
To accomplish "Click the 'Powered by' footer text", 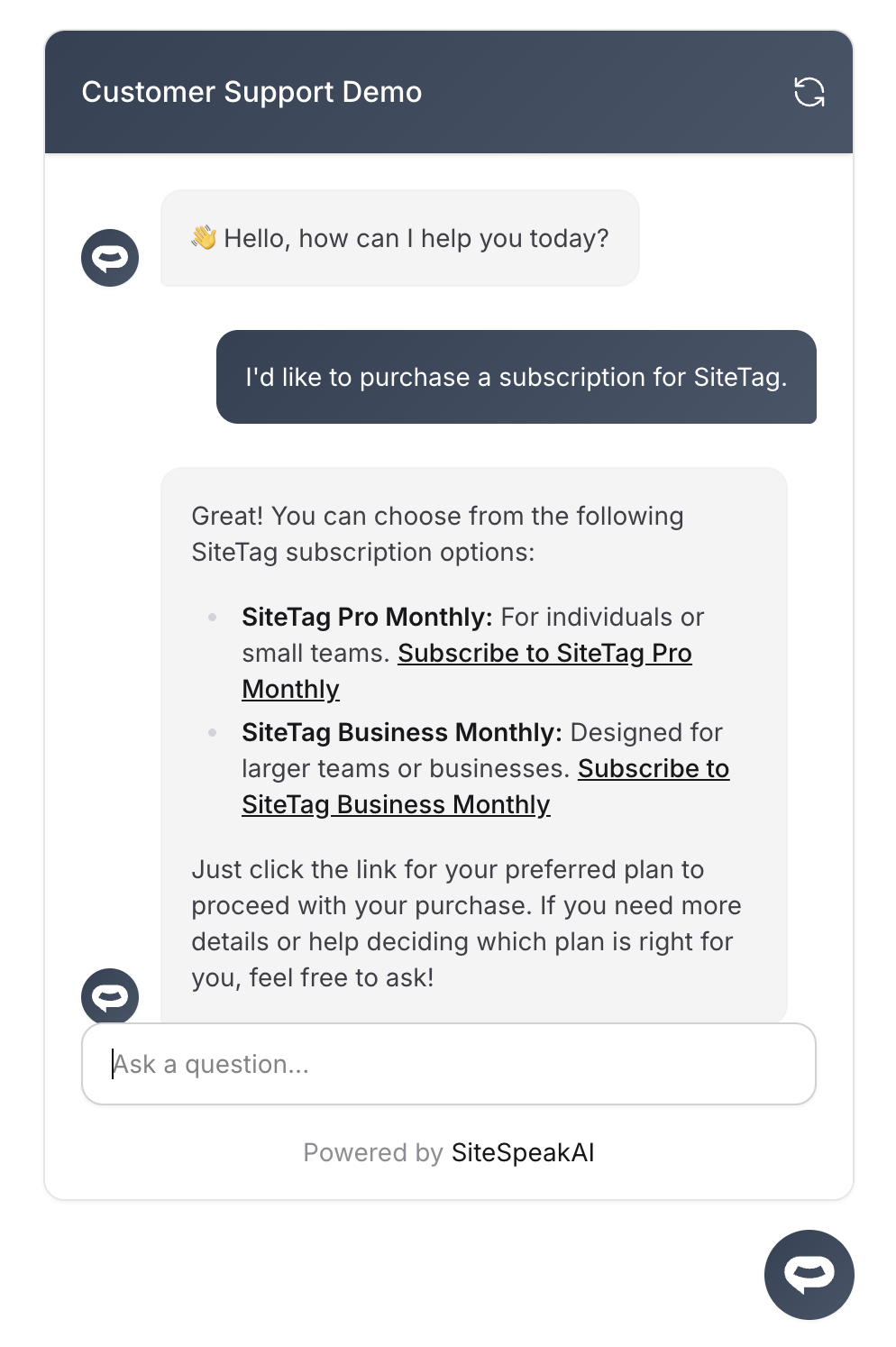I will tap(372, 1152).
